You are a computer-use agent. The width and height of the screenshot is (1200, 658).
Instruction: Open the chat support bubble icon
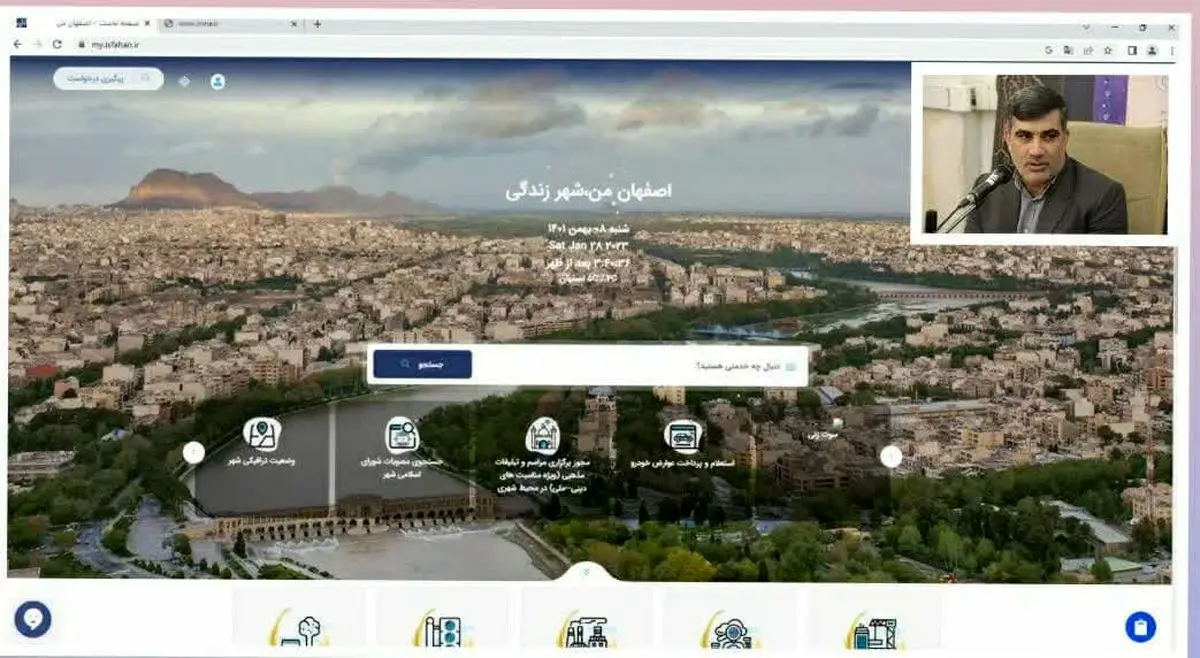(x=33, y=619)
